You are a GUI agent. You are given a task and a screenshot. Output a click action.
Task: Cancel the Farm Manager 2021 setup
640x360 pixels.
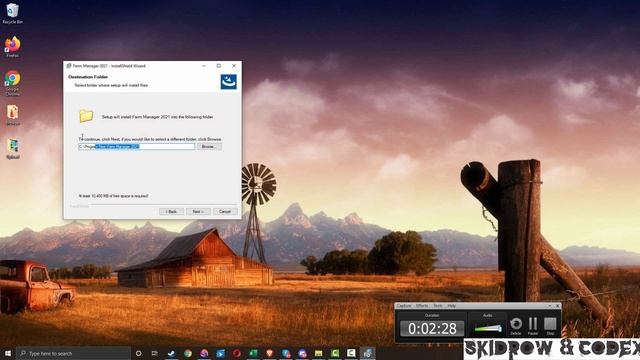225,211
